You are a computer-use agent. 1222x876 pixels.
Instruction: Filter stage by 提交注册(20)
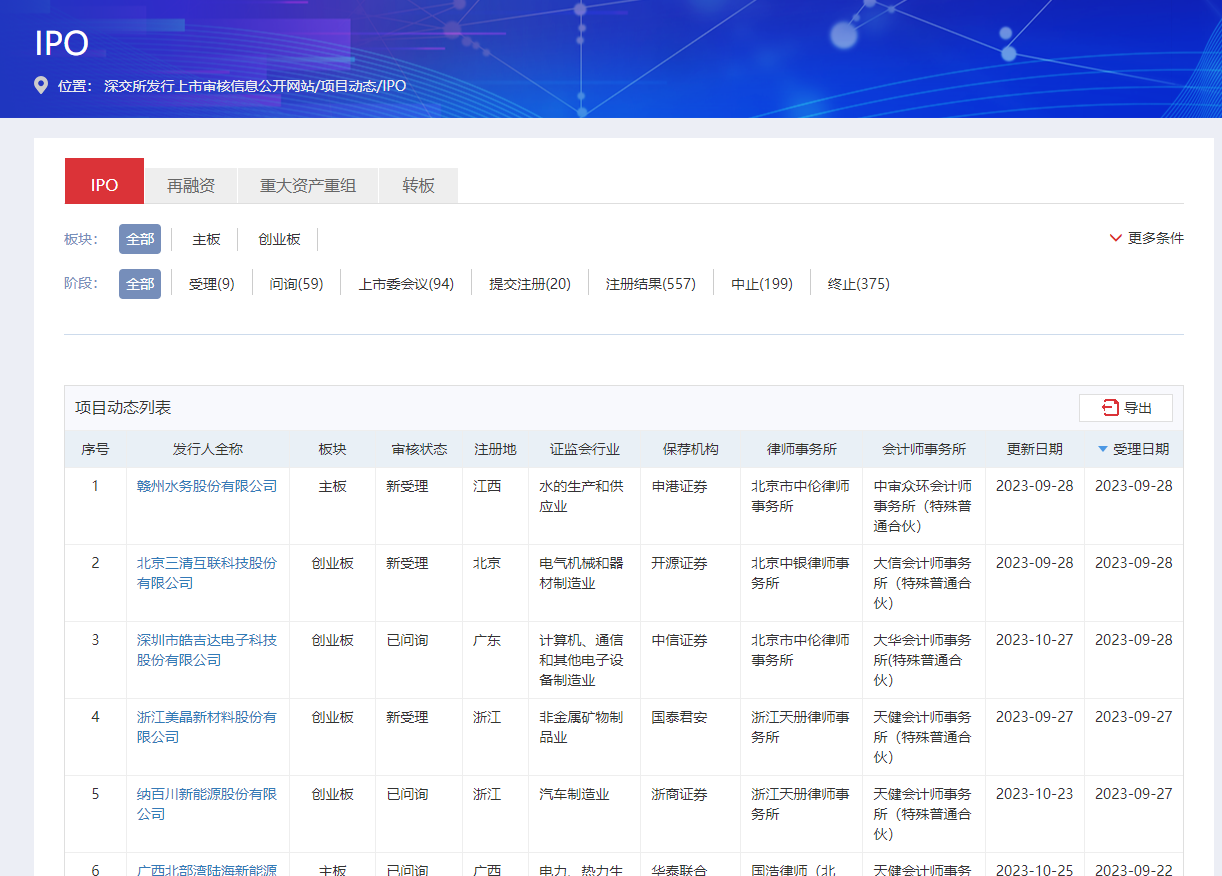(x=530, y=284)
